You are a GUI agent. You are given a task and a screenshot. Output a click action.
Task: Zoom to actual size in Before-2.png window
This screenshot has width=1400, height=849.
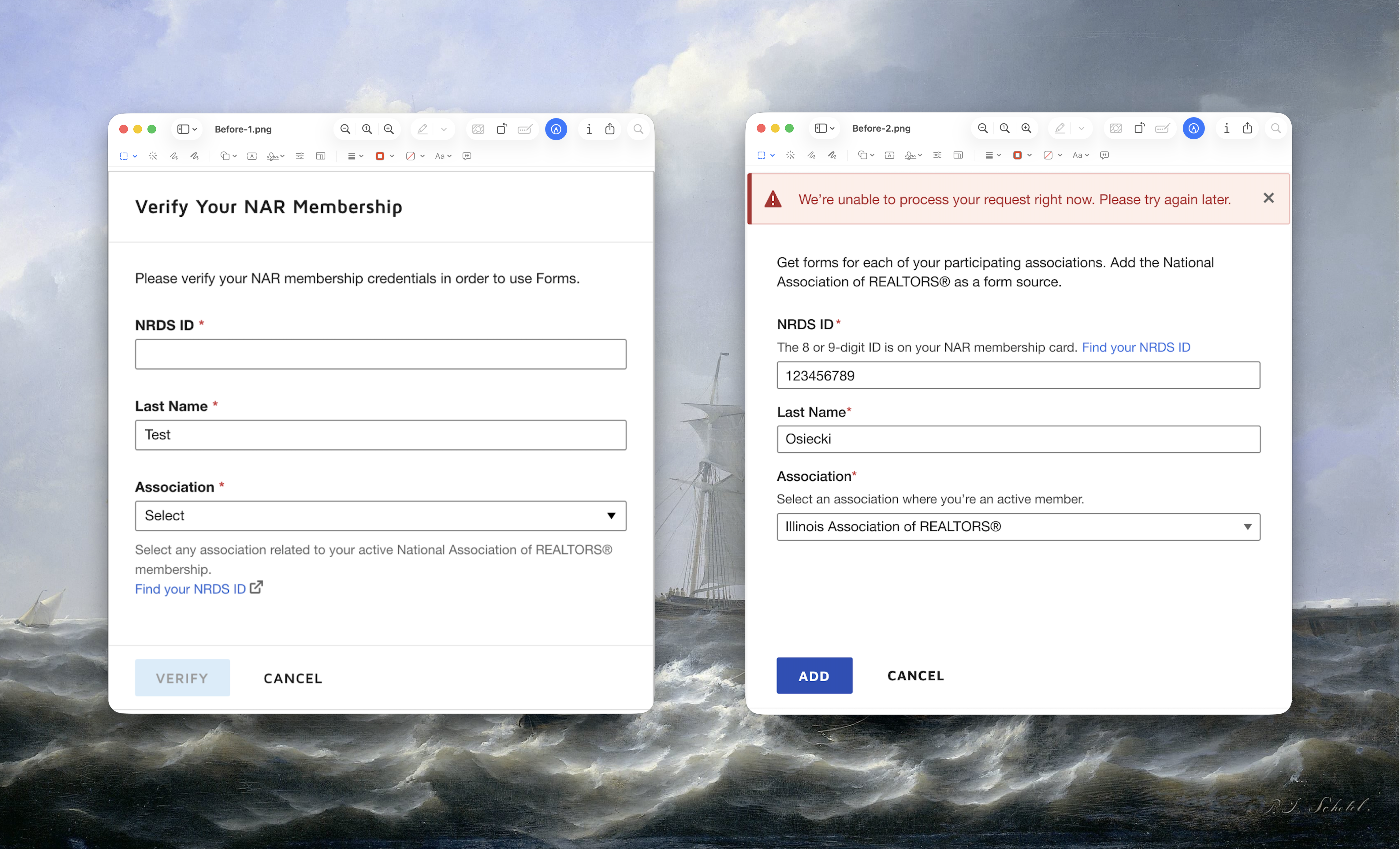point(1004,129)
